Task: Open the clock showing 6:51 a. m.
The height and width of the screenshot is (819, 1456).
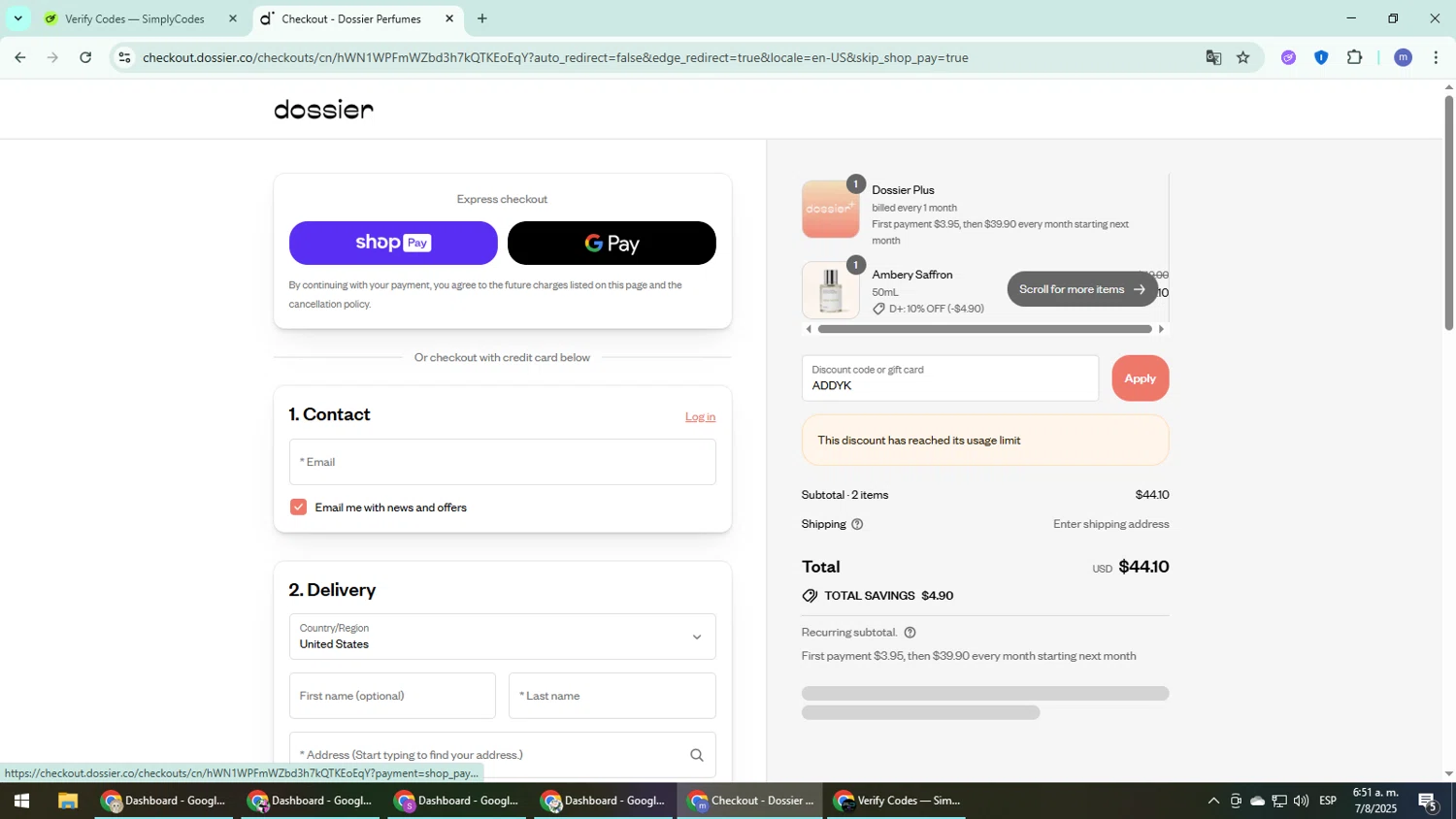Action: pos(1375,801)
